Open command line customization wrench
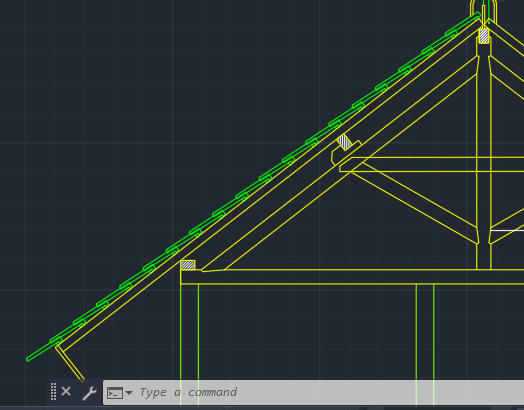Screen dimensions: 524x410 pyautogui.click(x=89, y=393)
